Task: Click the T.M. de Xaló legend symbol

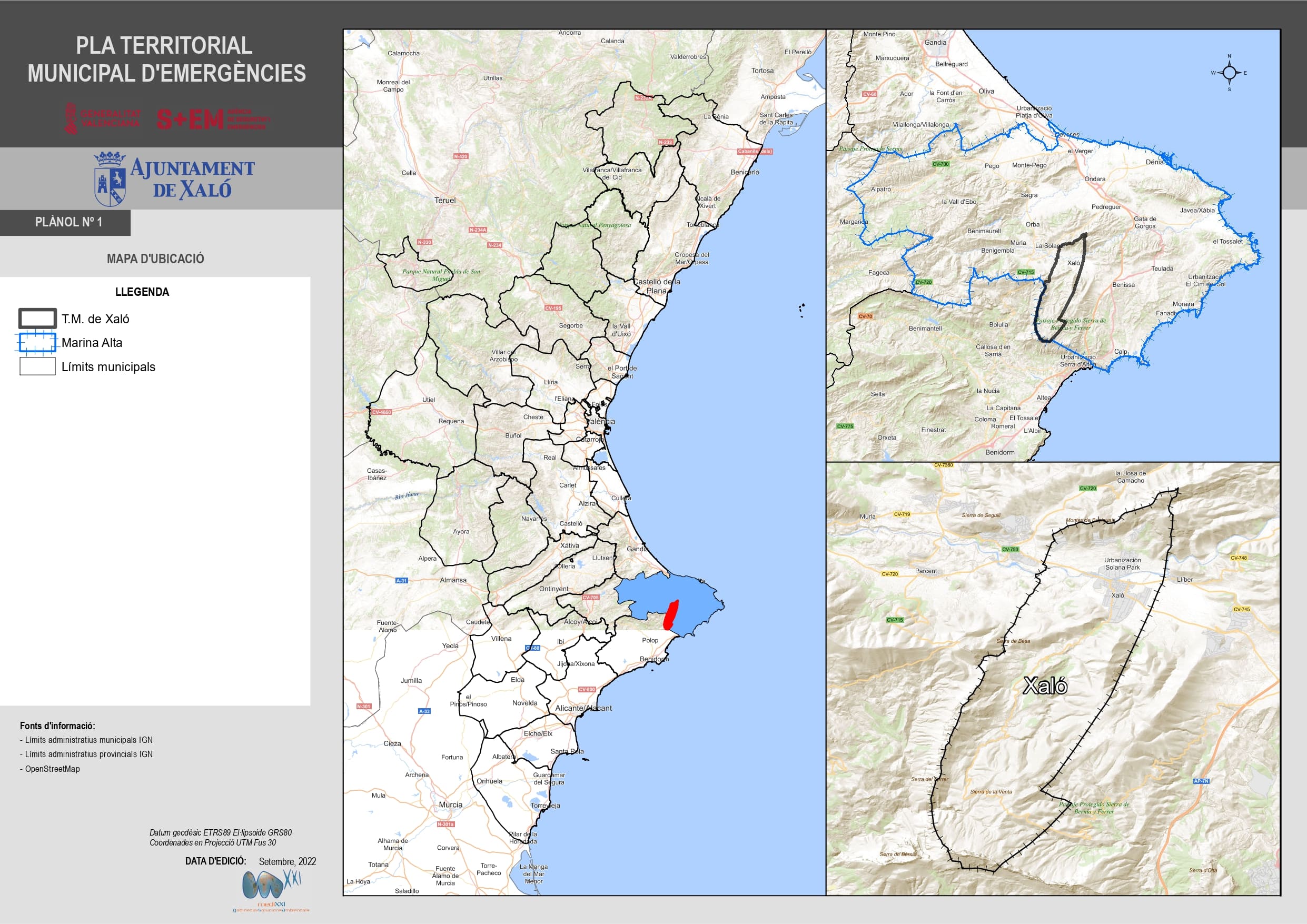Action: 37,319
